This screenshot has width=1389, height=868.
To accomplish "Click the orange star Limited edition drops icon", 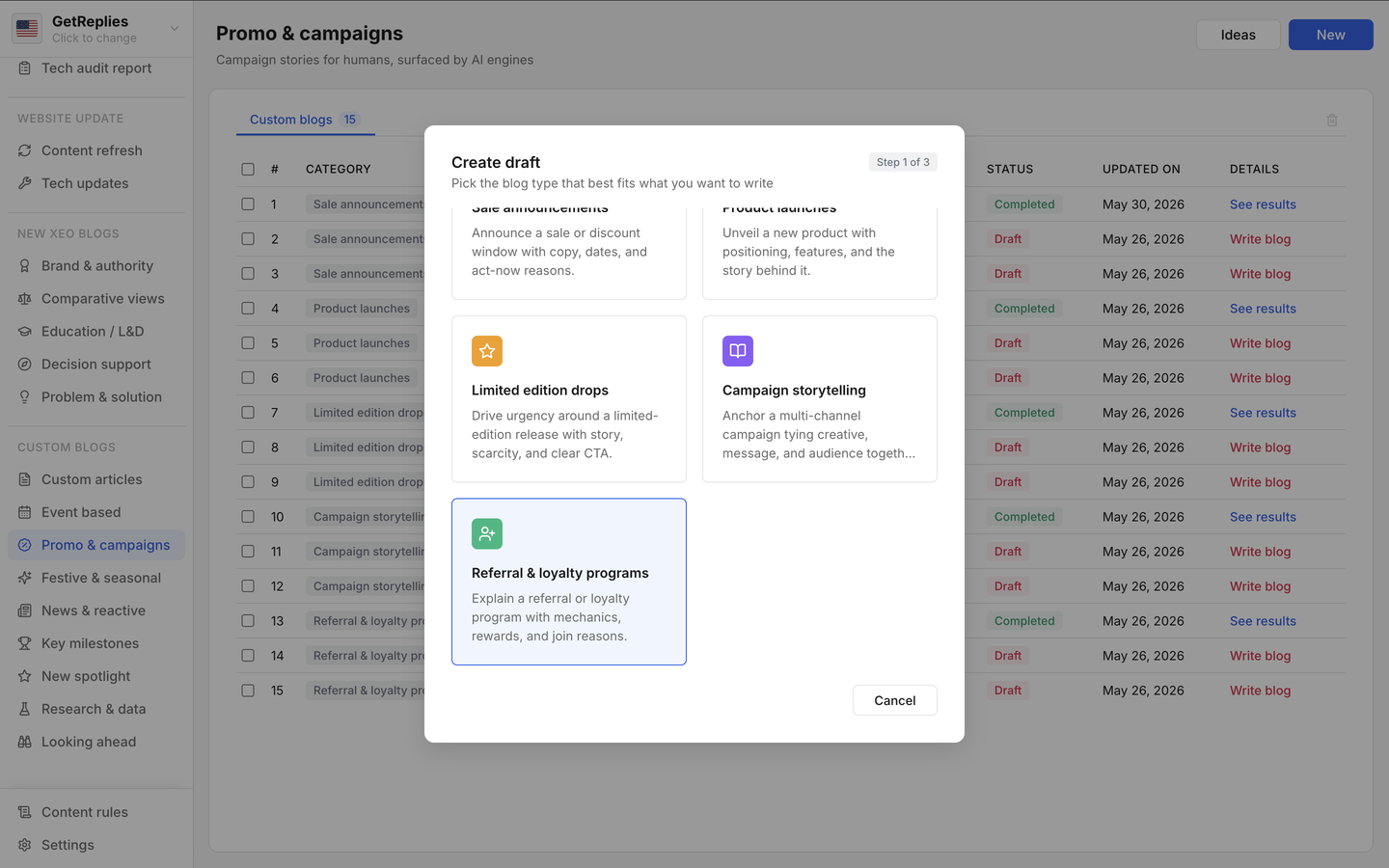I will pyautogui.click(x=487, y=351).
